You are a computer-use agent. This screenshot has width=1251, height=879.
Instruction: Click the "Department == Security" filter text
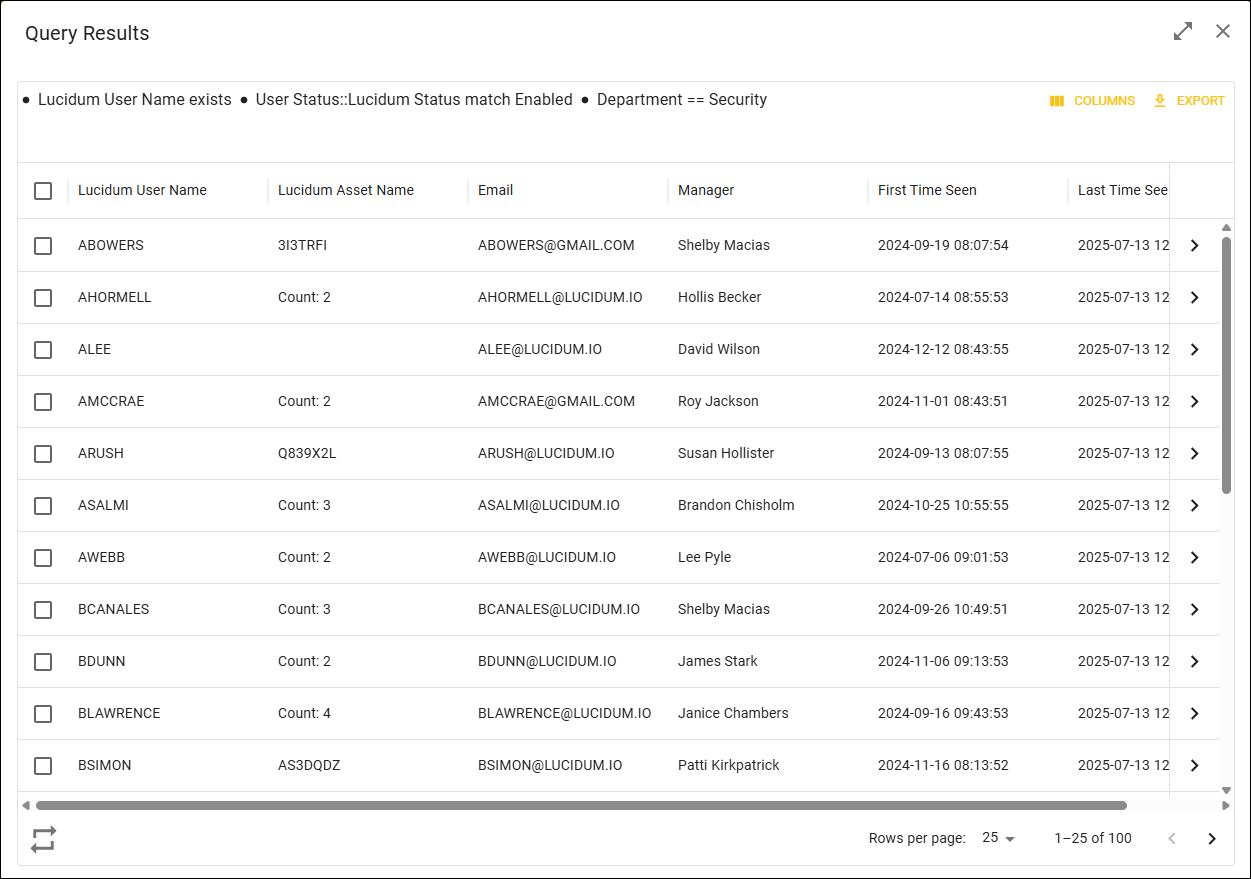682,100
